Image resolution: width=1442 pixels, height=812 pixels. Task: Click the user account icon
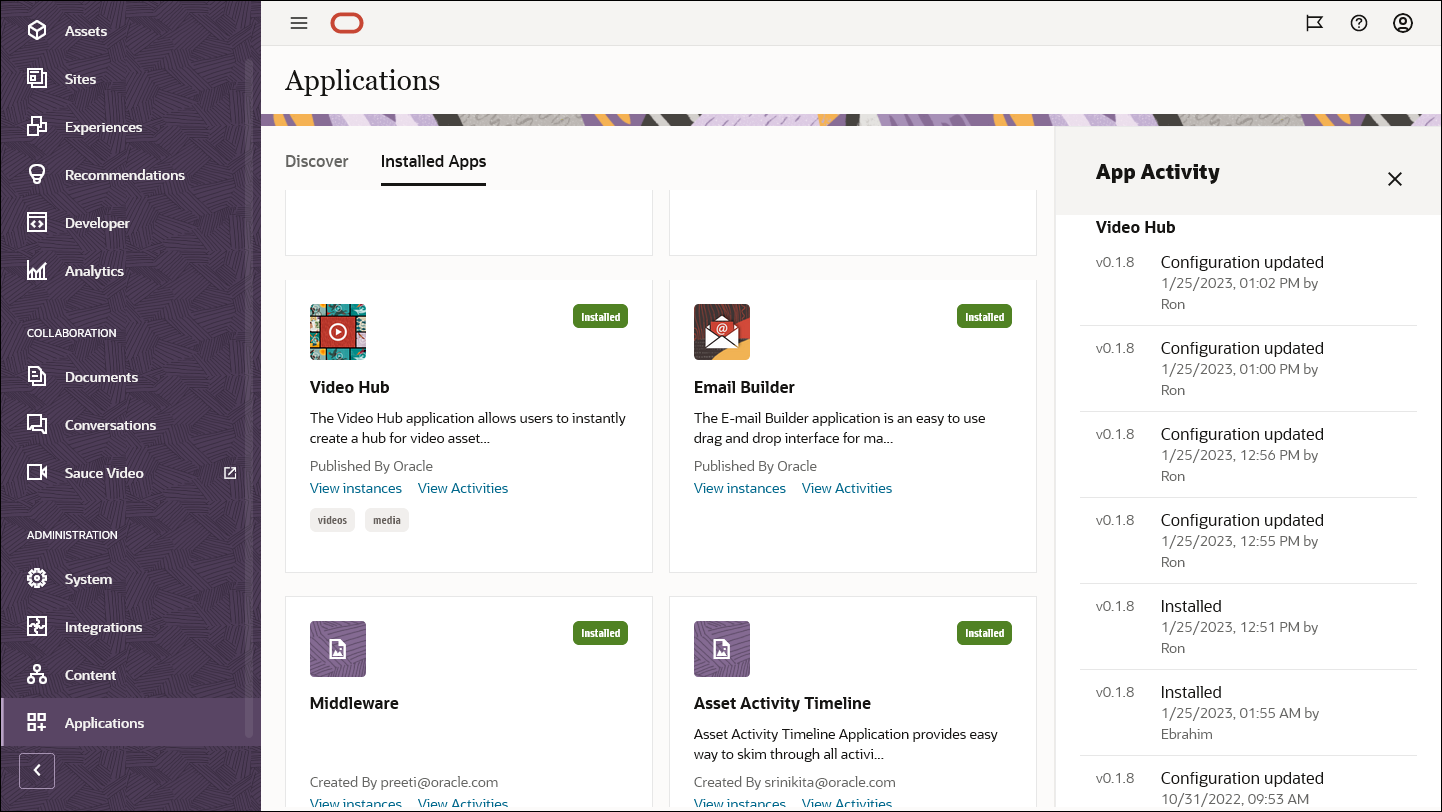tap(1402, 22)
